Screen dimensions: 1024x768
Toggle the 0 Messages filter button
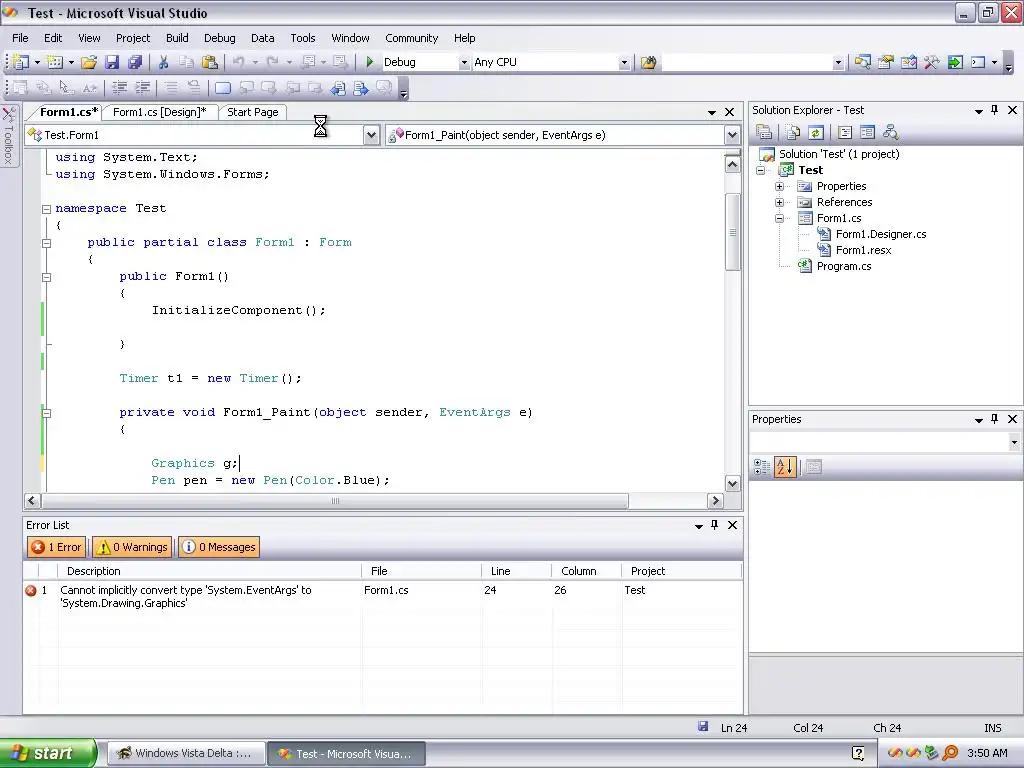219,547
